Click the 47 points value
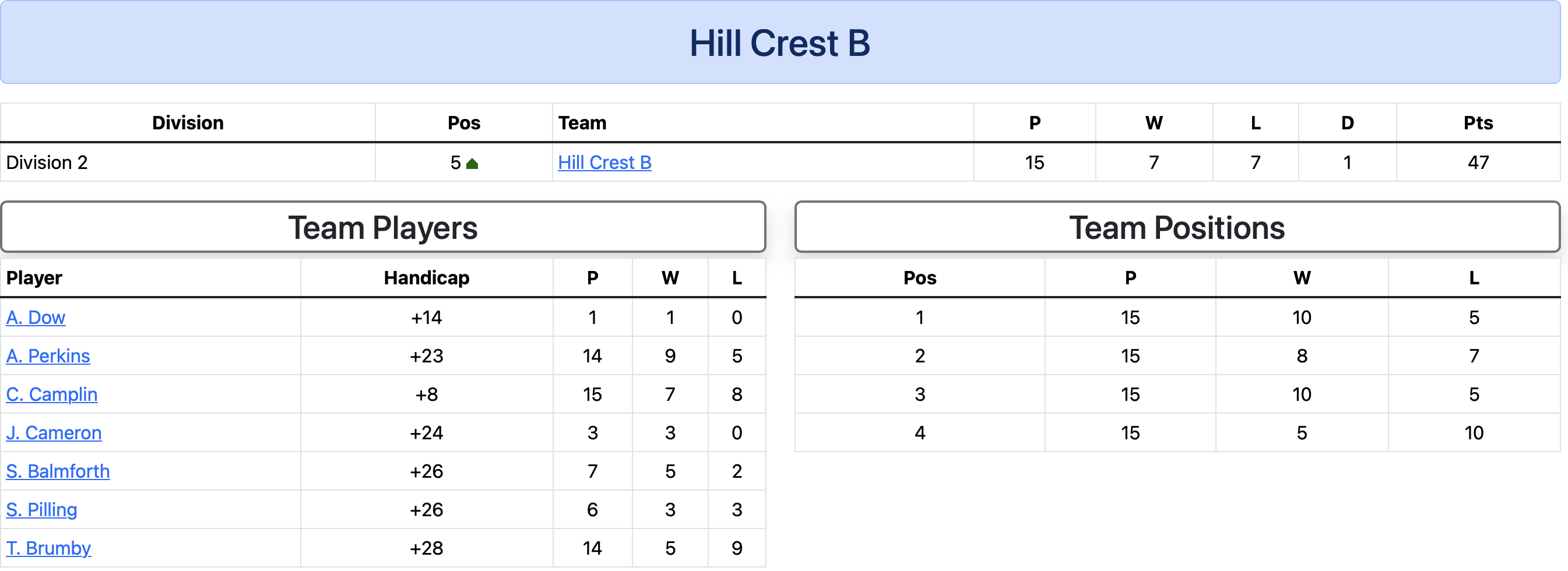Viewport: 1568px width, 571px height. point(1478,163)
